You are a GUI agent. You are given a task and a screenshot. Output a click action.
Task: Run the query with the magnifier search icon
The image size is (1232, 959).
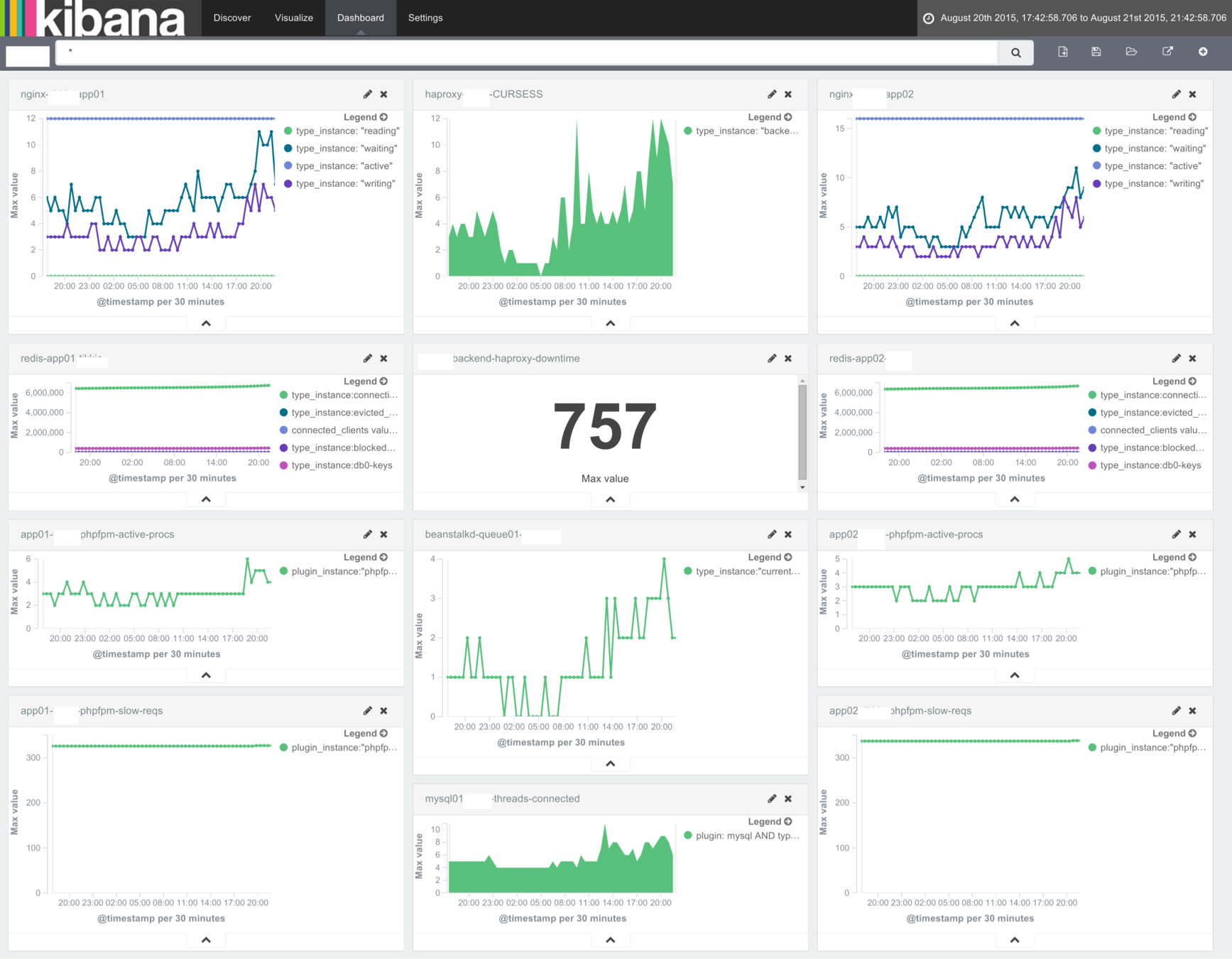point(1015,52)
